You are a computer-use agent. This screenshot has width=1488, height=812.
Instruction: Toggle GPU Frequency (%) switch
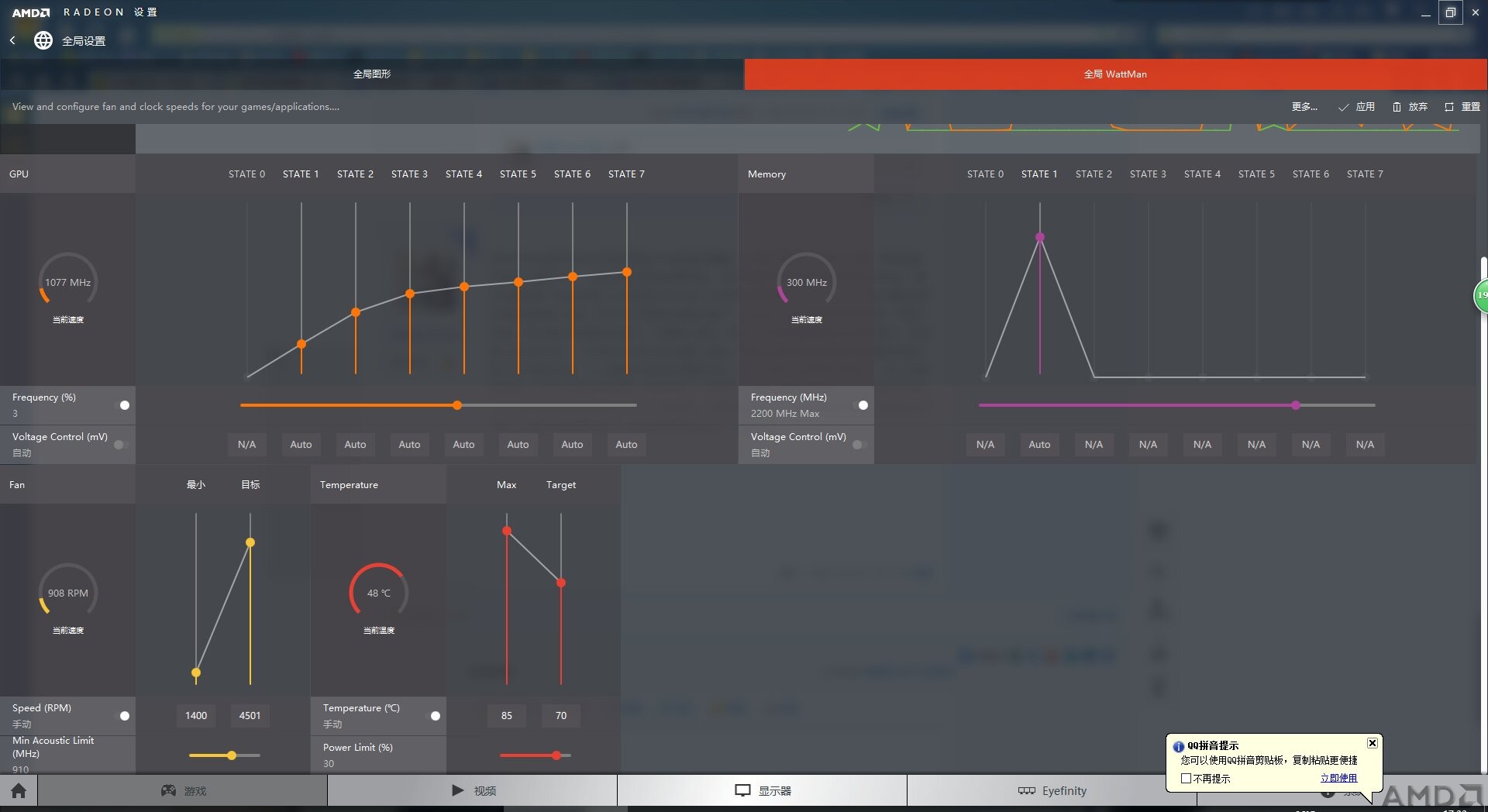coord(122,405)
